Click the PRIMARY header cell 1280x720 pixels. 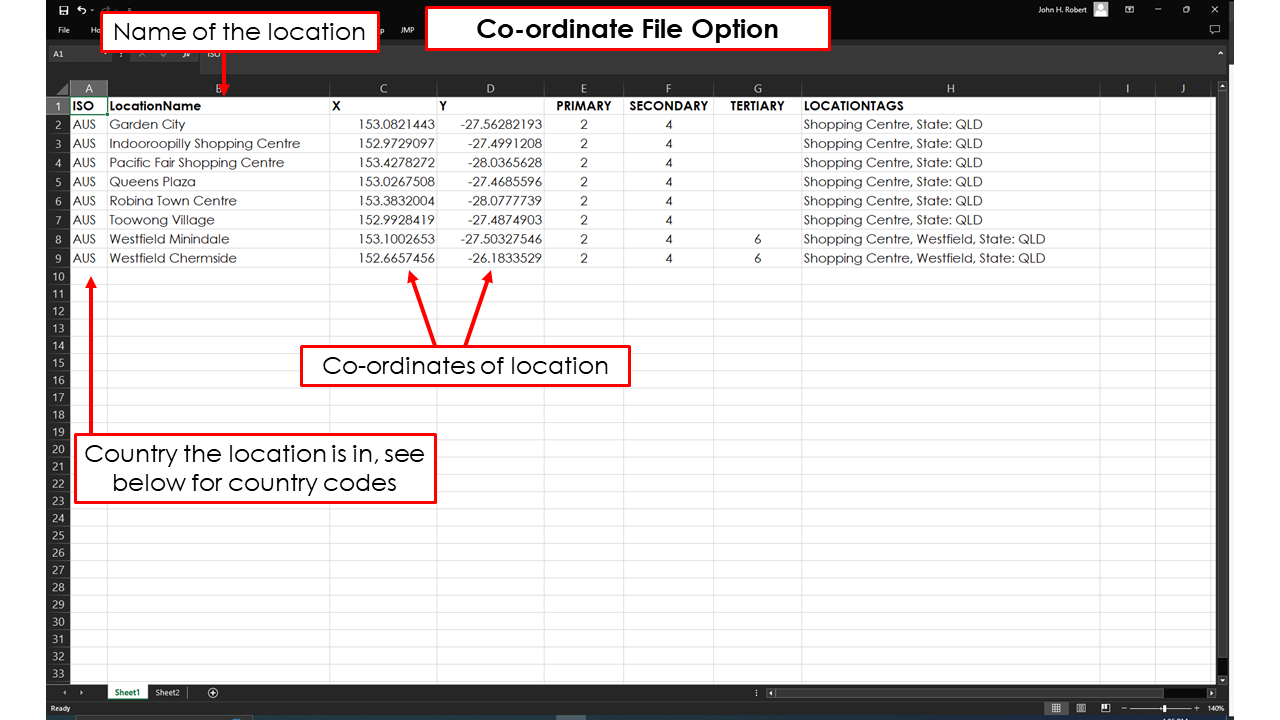click(x=584, y=106)
